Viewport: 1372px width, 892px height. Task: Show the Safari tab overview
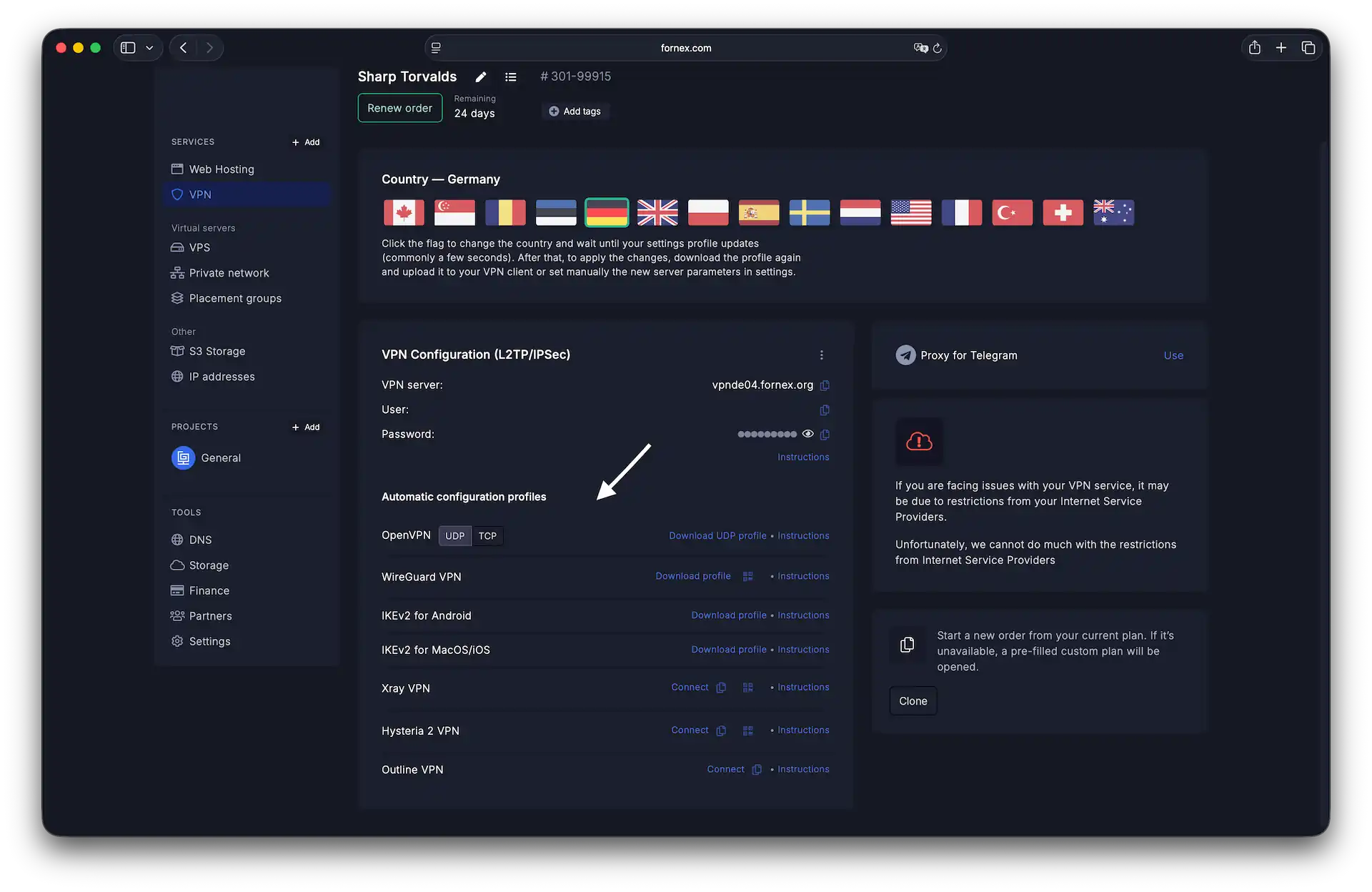click(1308, 48)
